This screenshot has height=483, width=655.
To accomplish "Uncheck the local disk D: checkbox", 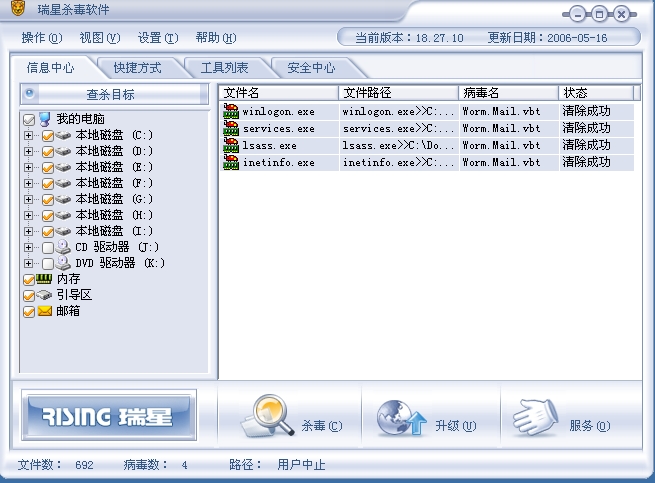I will pyautogui.click(x=48, y=152).
